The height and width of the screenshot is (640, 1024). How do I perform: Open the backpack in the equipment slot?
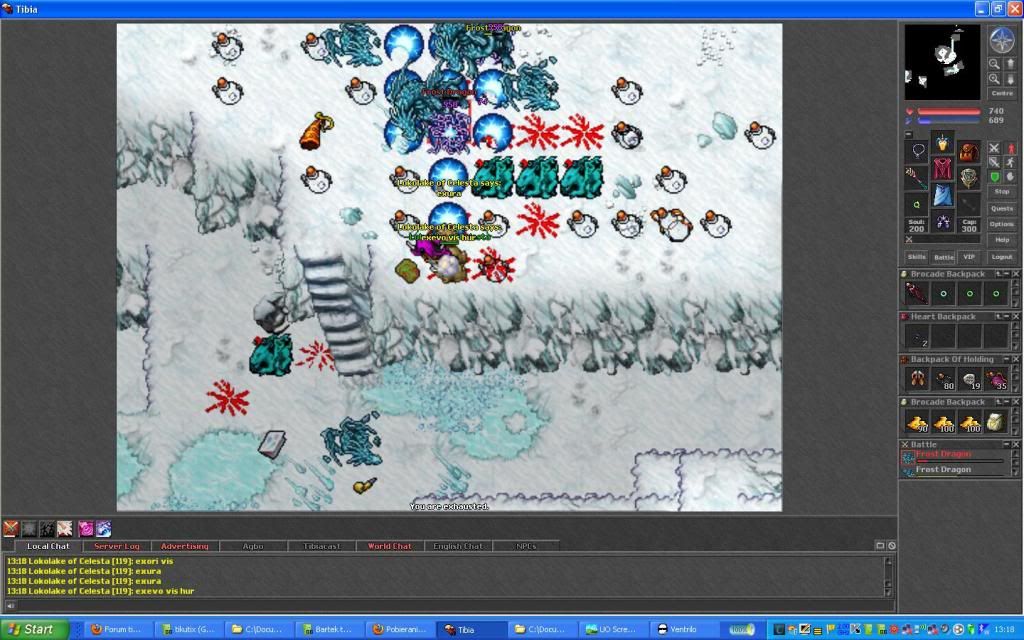(968, 152)
